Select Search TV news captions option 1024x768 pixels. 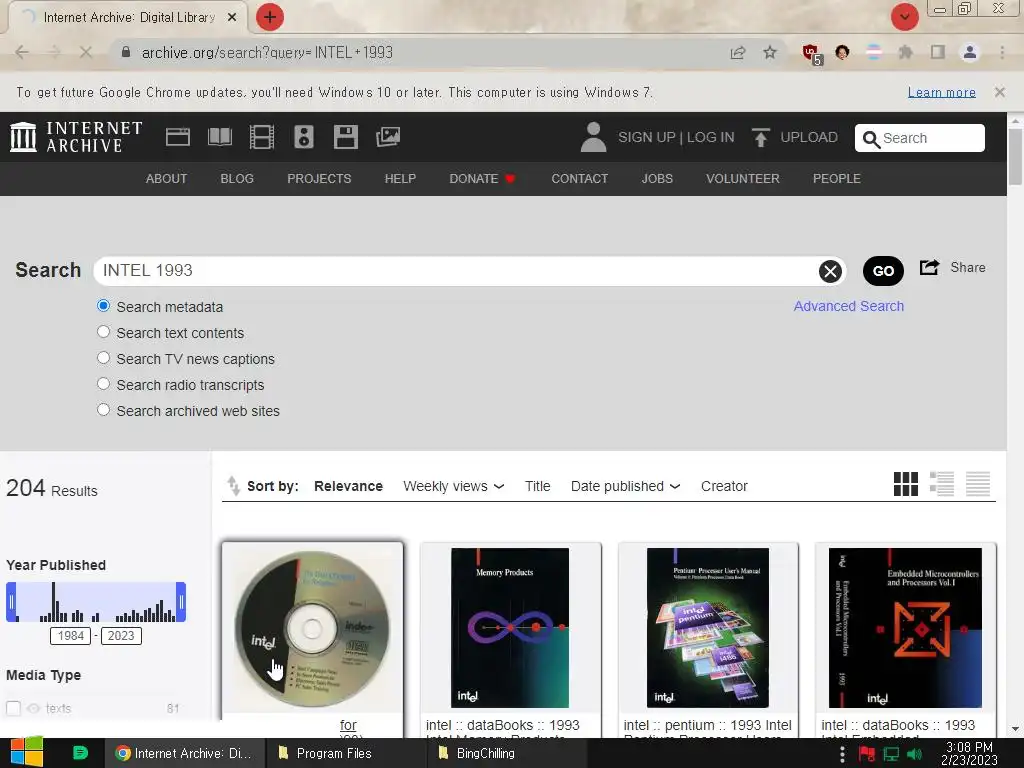coord(103,358)
